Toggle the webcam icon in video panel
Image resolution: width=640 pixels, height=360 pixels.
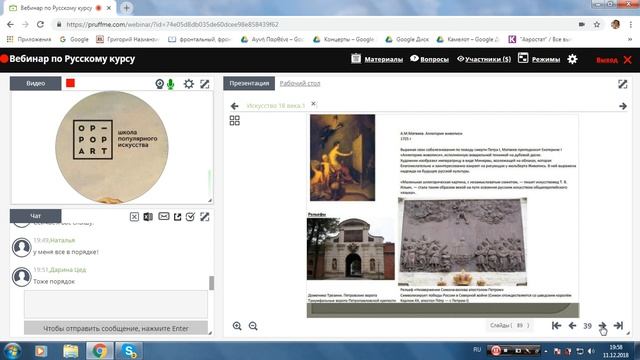coord(160,84)
